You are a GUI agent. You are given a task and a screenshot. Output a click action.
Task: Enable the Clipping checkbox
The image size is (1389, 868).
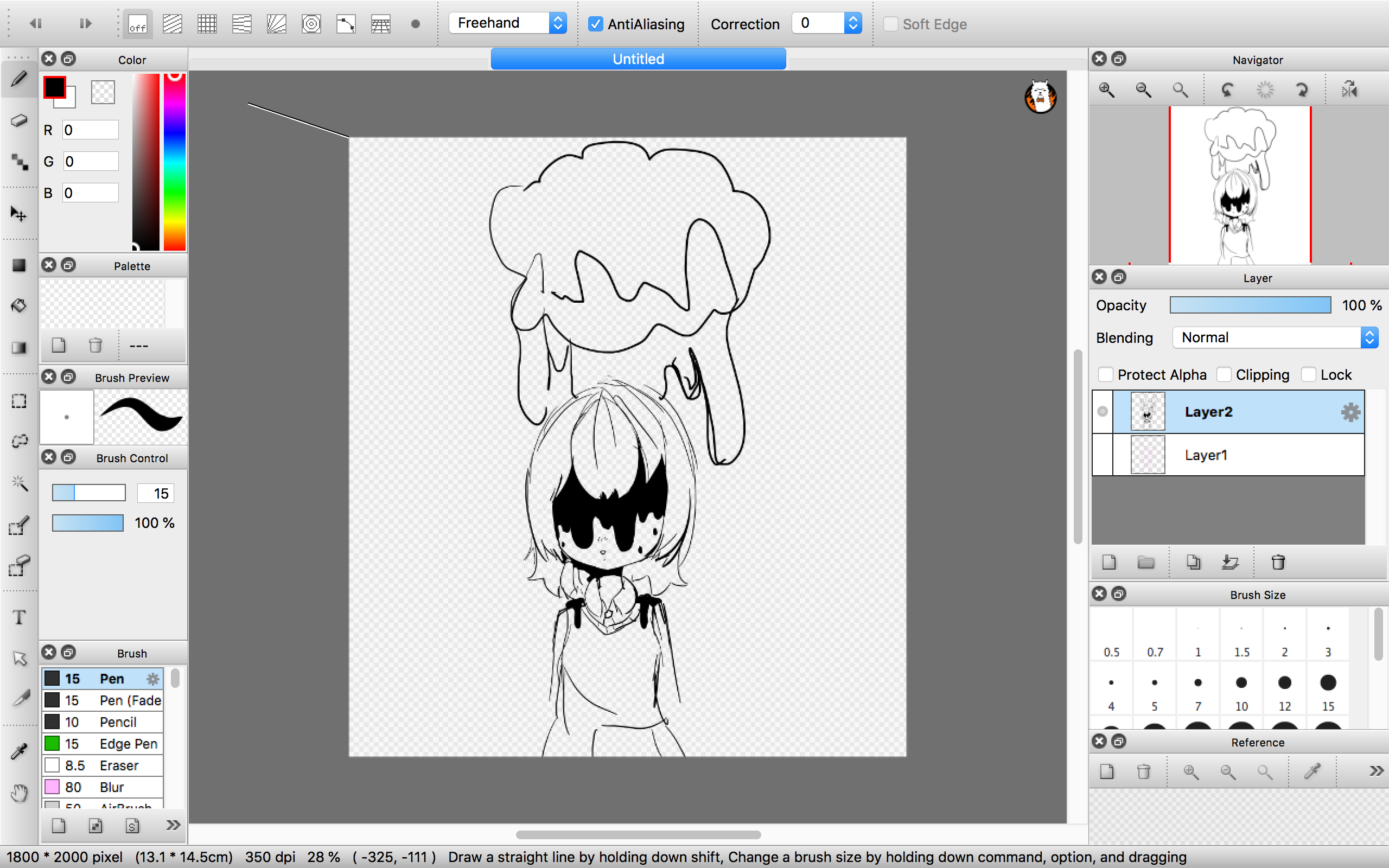coord(1224,375)
